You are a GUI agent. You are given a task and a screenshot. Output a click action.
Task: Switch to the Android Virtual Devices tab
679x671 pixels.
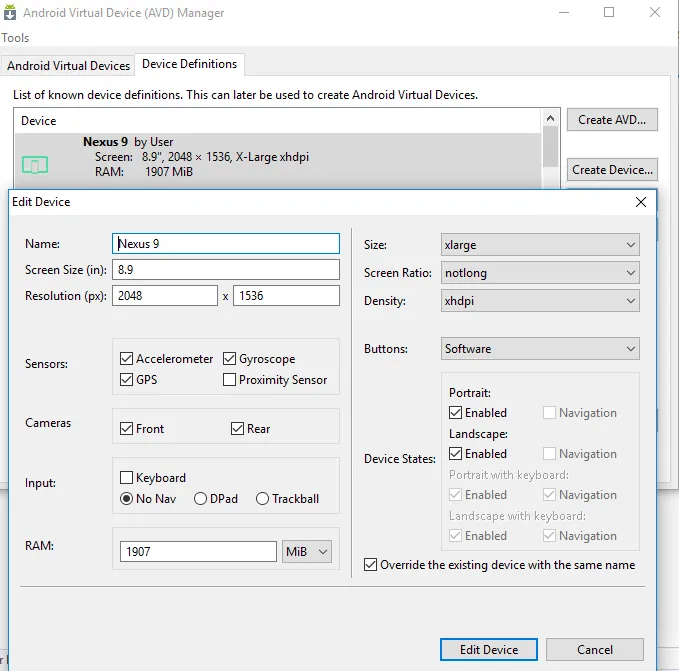[68, 66]
